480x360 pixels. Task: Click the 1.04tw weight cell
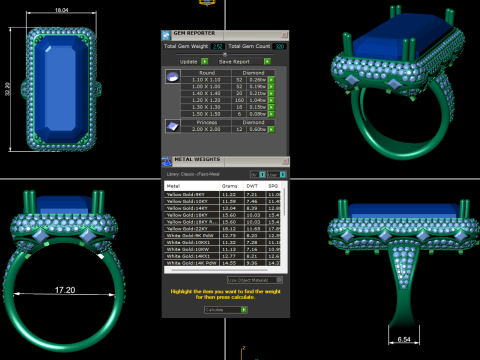click(257, 100)
